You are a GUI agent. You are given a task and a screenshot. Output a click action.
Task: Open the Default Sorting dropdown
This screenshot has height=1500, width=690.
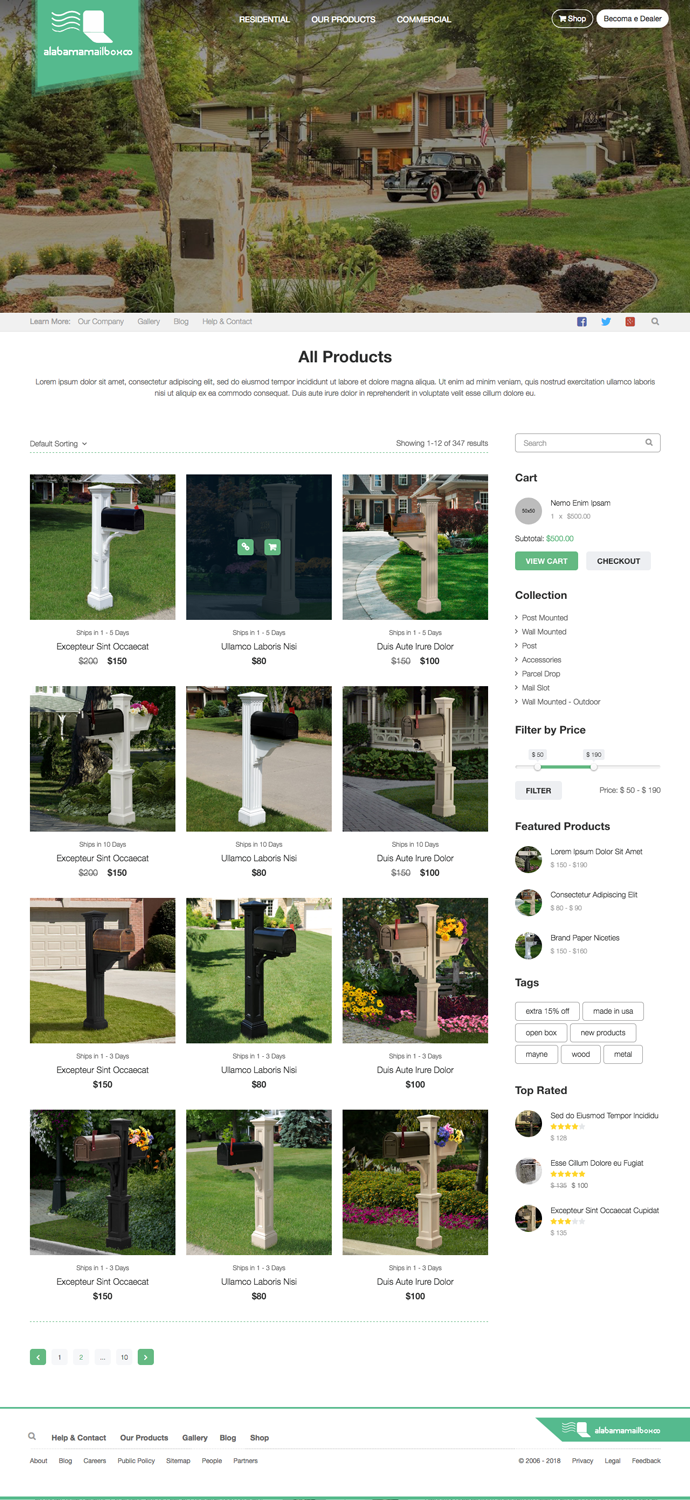click(x=58, y=443)
